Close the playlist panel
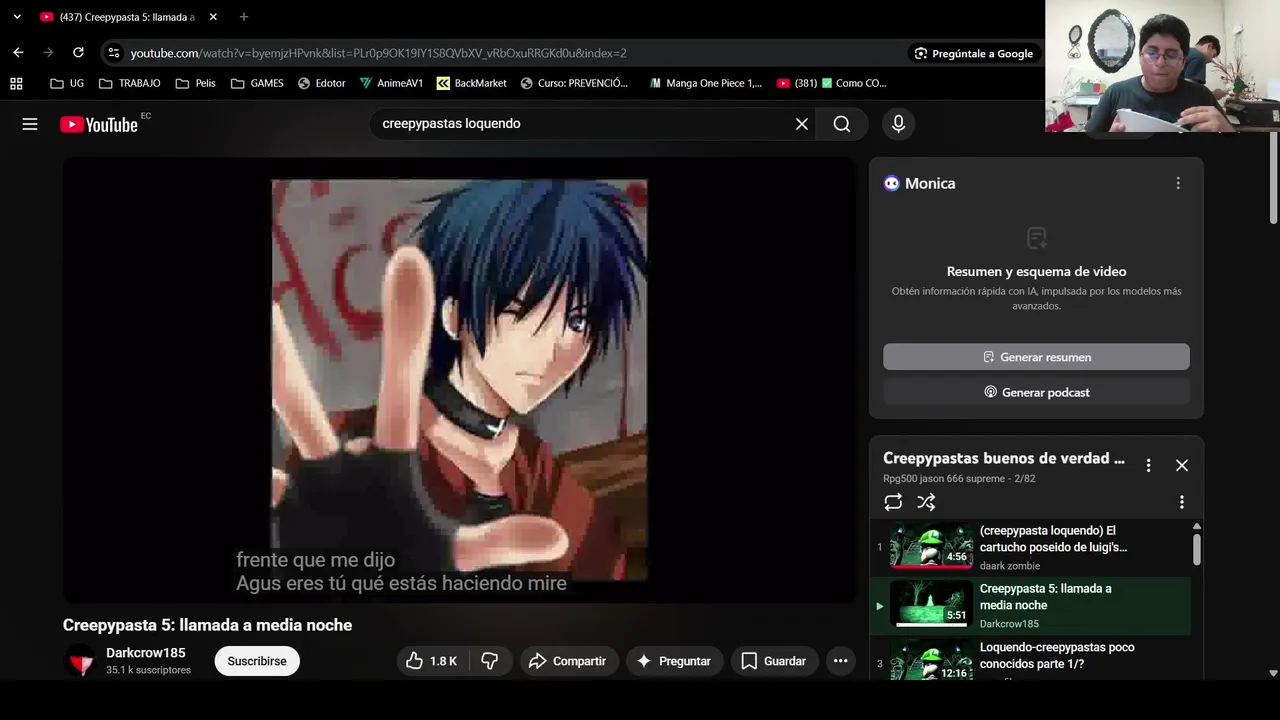 [1182, 465]
